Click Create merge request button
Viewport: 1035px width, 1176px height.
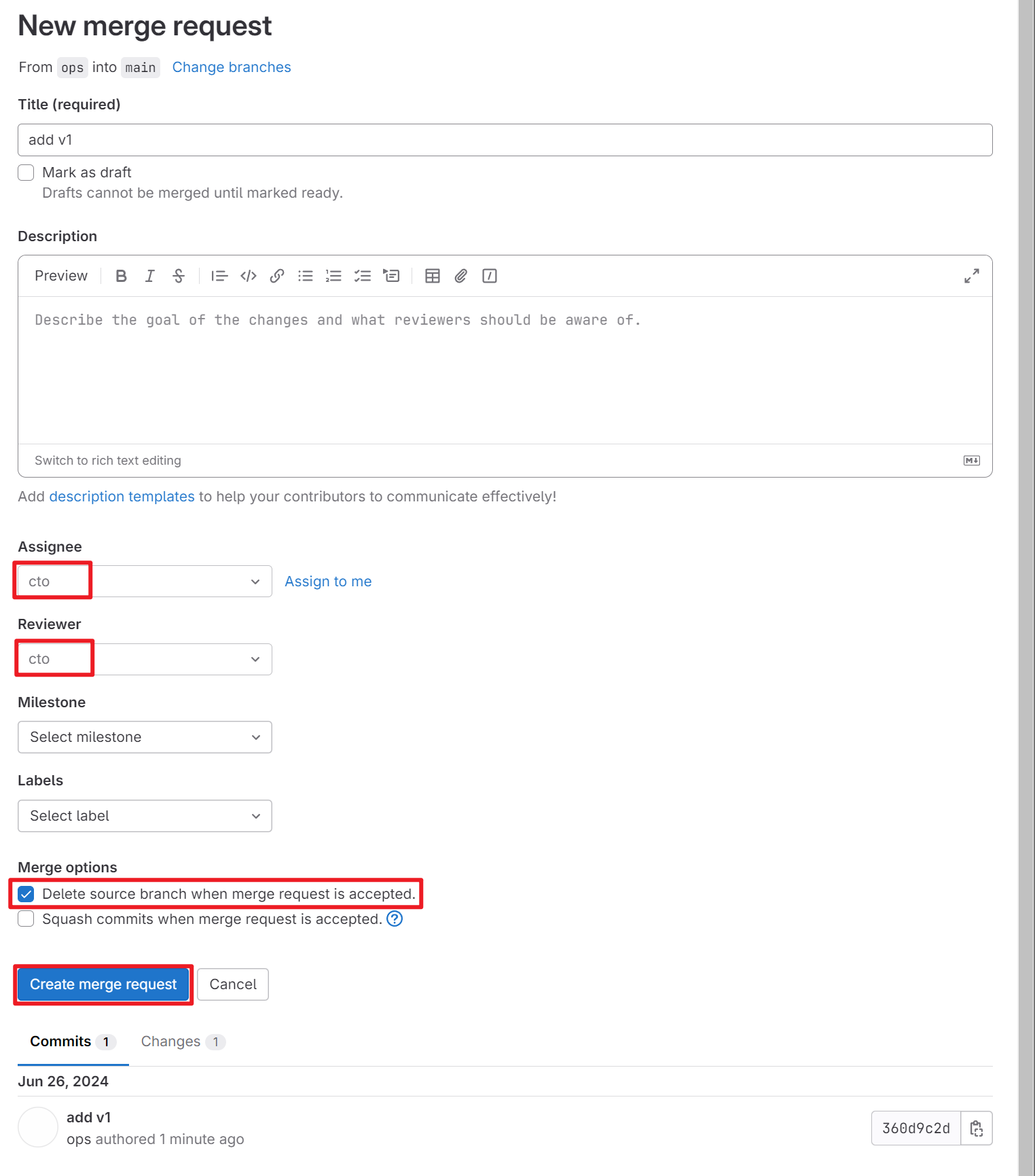tap(103, 984)
